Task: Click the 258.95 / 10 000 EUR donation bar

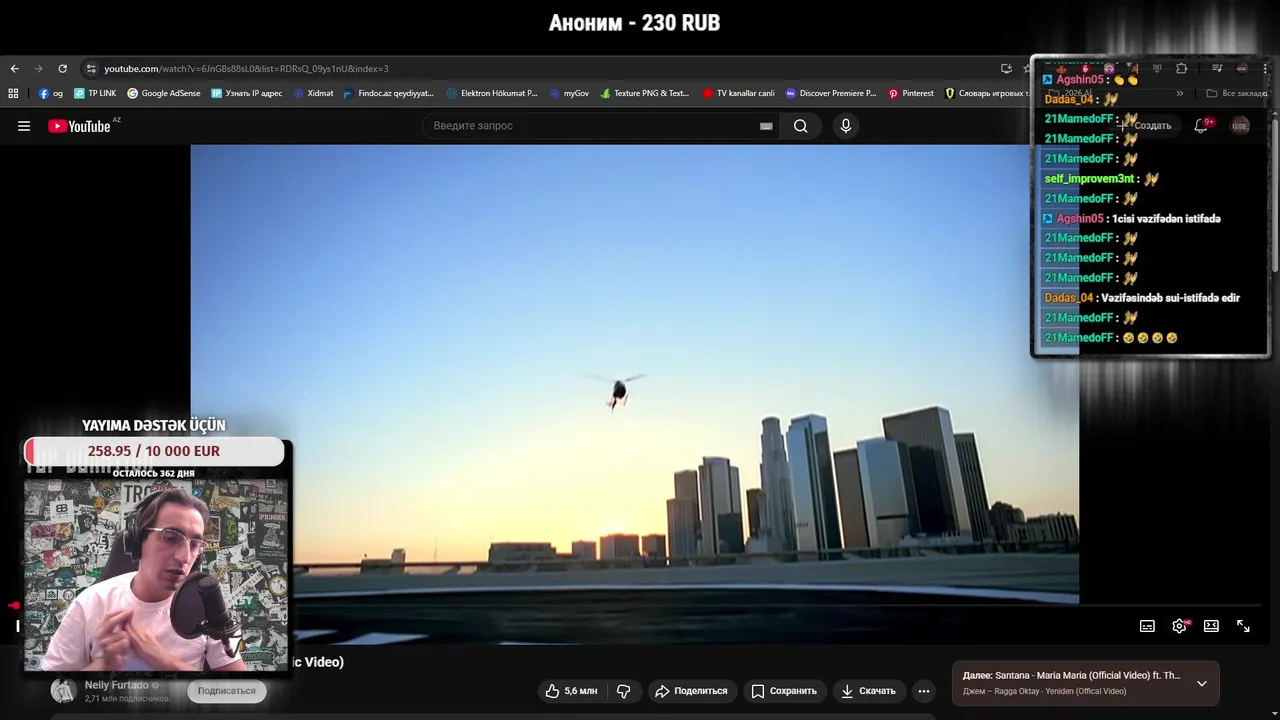Action: [x=154, y=451]
